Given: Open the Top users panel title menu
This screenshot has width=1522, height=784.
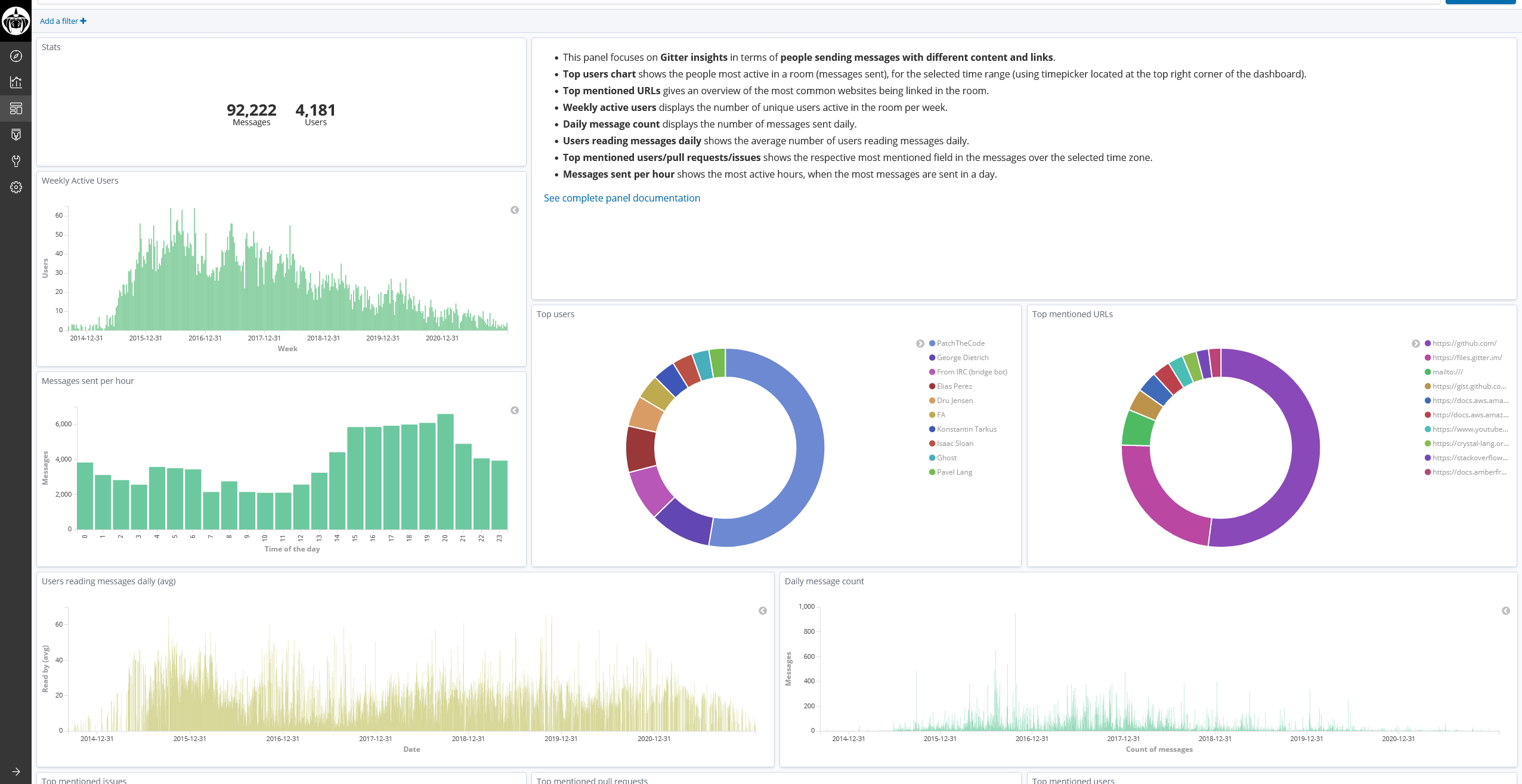Looking at the screenshot, I should click(555, 314).
